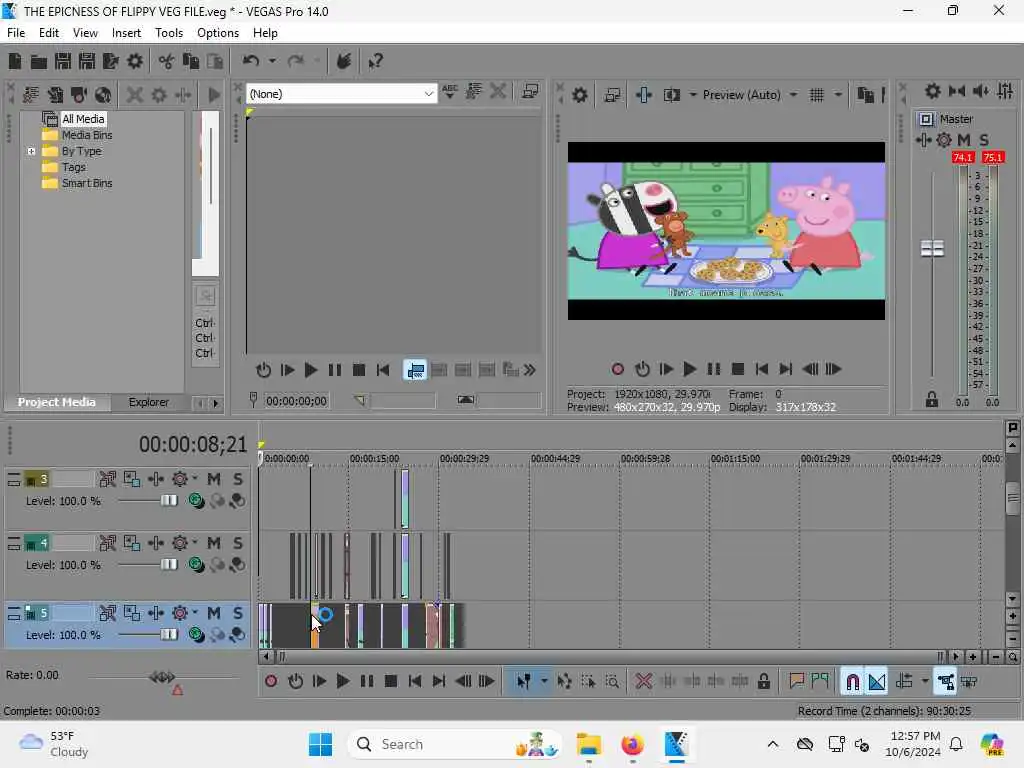Viewport: 1024px width, 768px height.
Task: Open the Tools menu
Action: 168,33
